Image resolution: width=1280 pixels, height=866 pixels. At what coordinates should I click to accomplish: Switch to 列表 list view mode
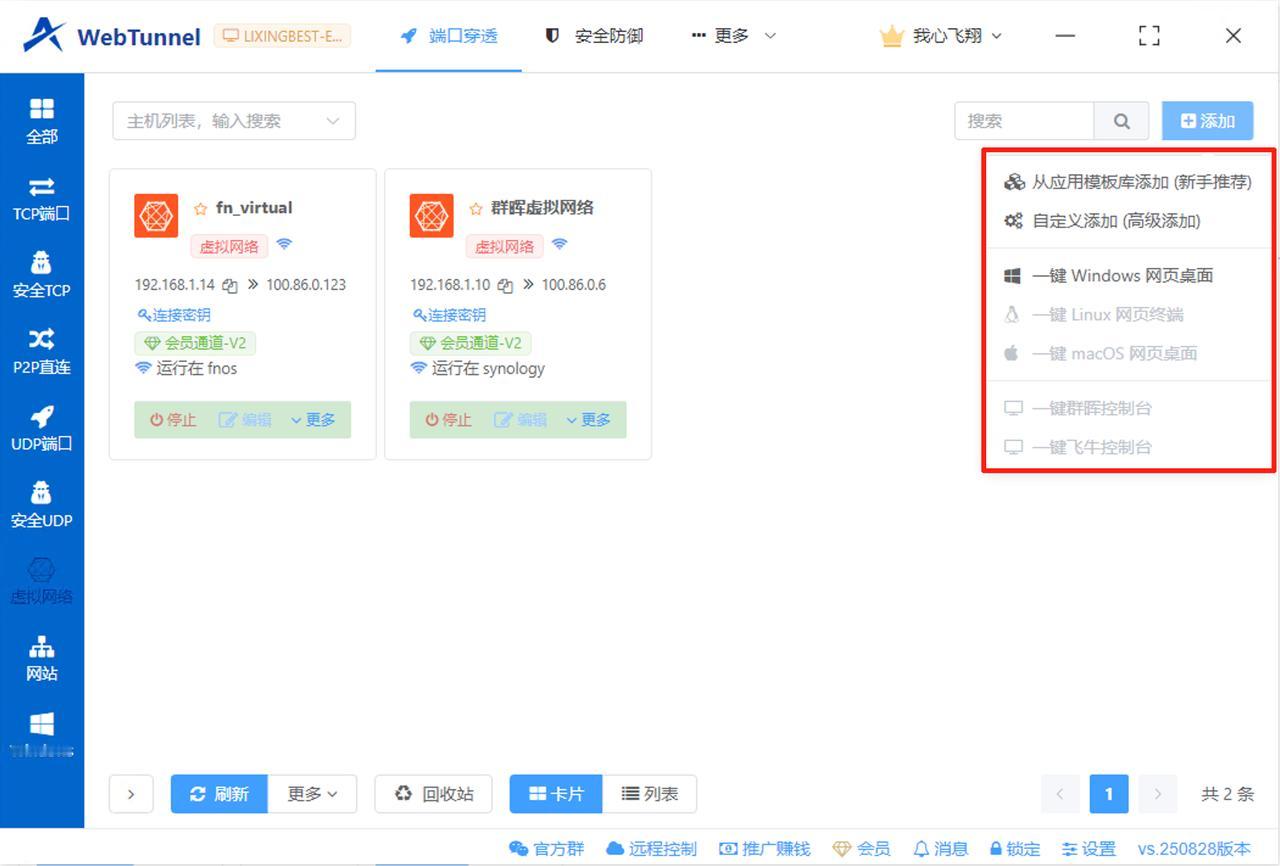[651, 794]
